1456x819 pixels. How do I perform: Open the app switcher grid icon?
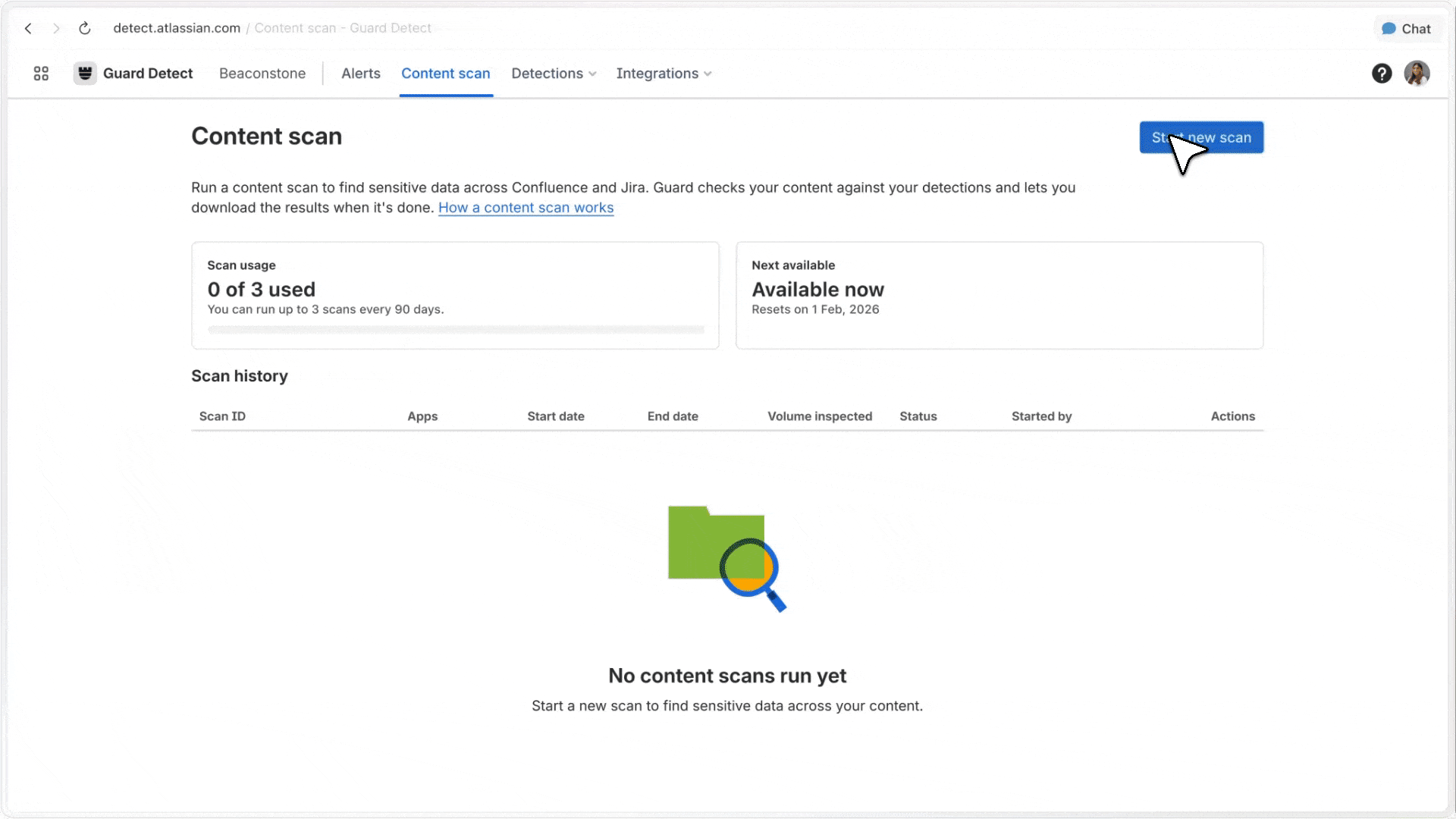(41, 74)
